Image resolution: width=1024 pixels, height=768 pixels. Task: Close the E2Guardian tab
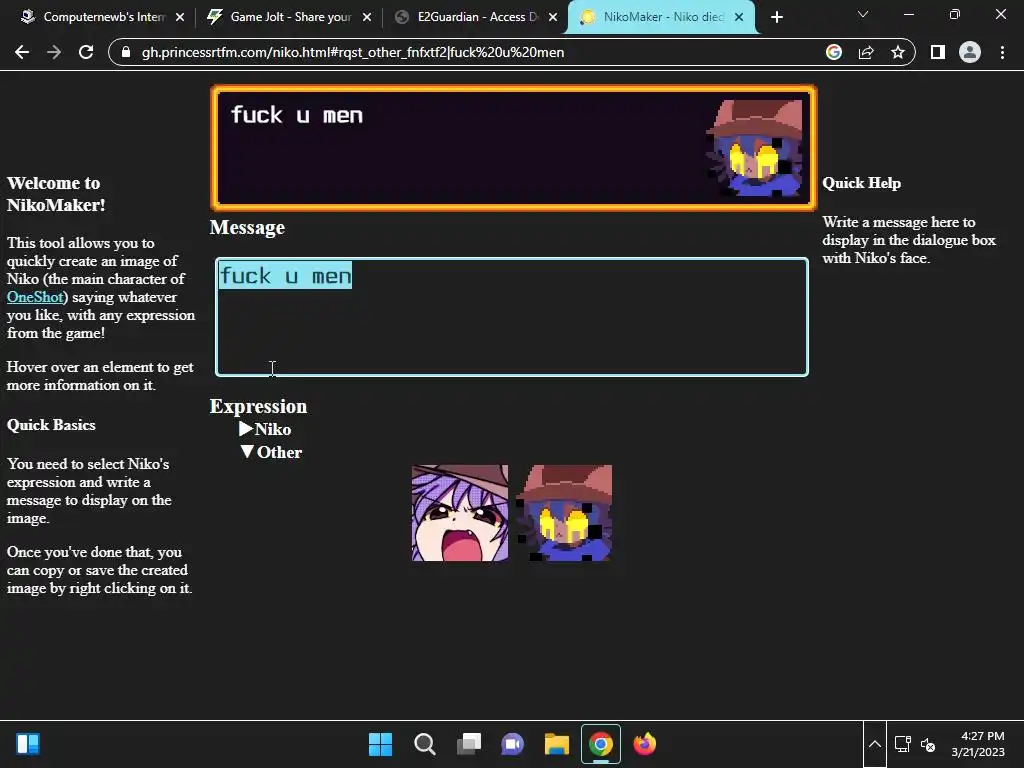(x=553, y=17)
